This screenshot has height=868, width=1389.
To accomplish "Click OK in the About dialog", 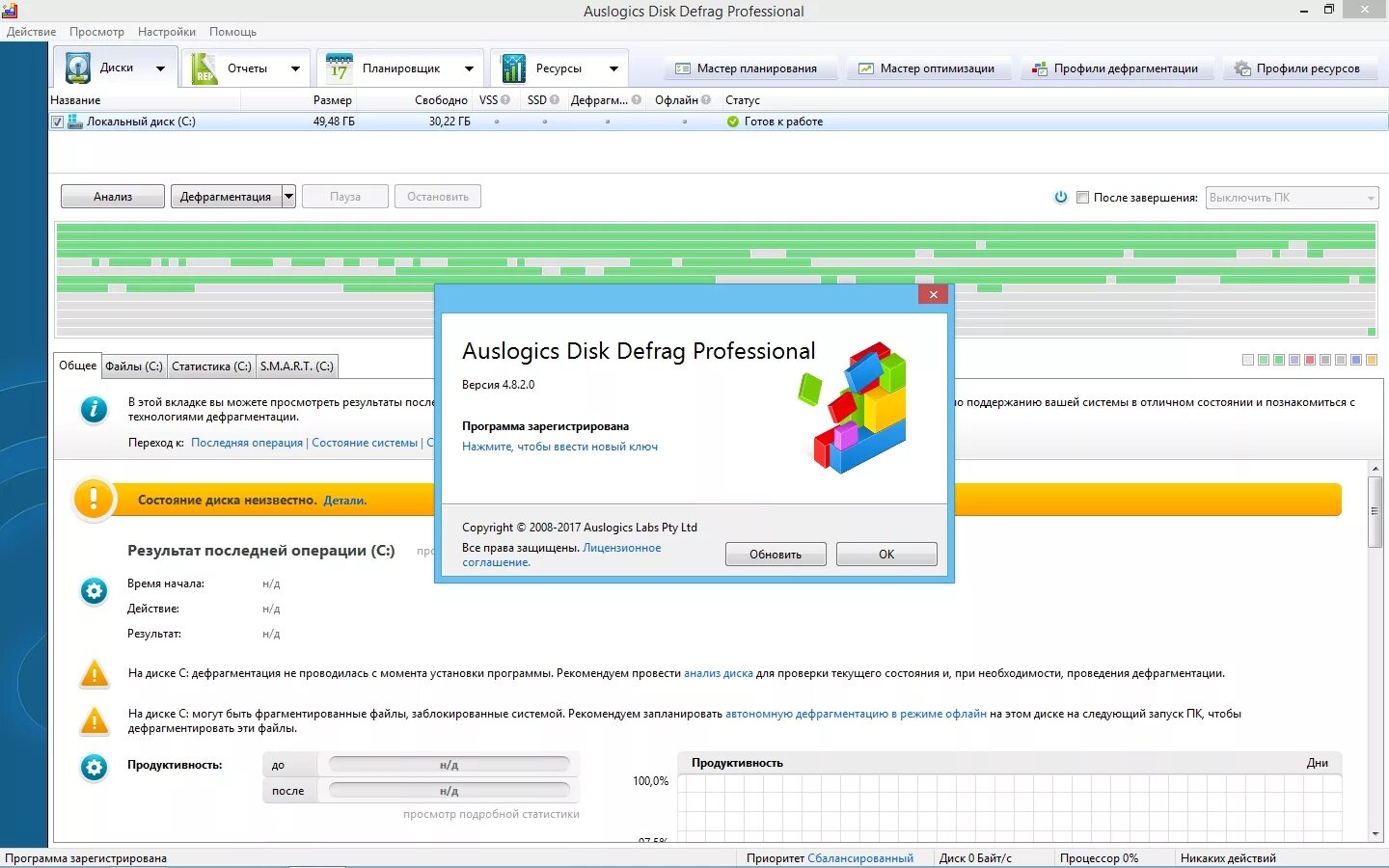I will coord(886,554).
